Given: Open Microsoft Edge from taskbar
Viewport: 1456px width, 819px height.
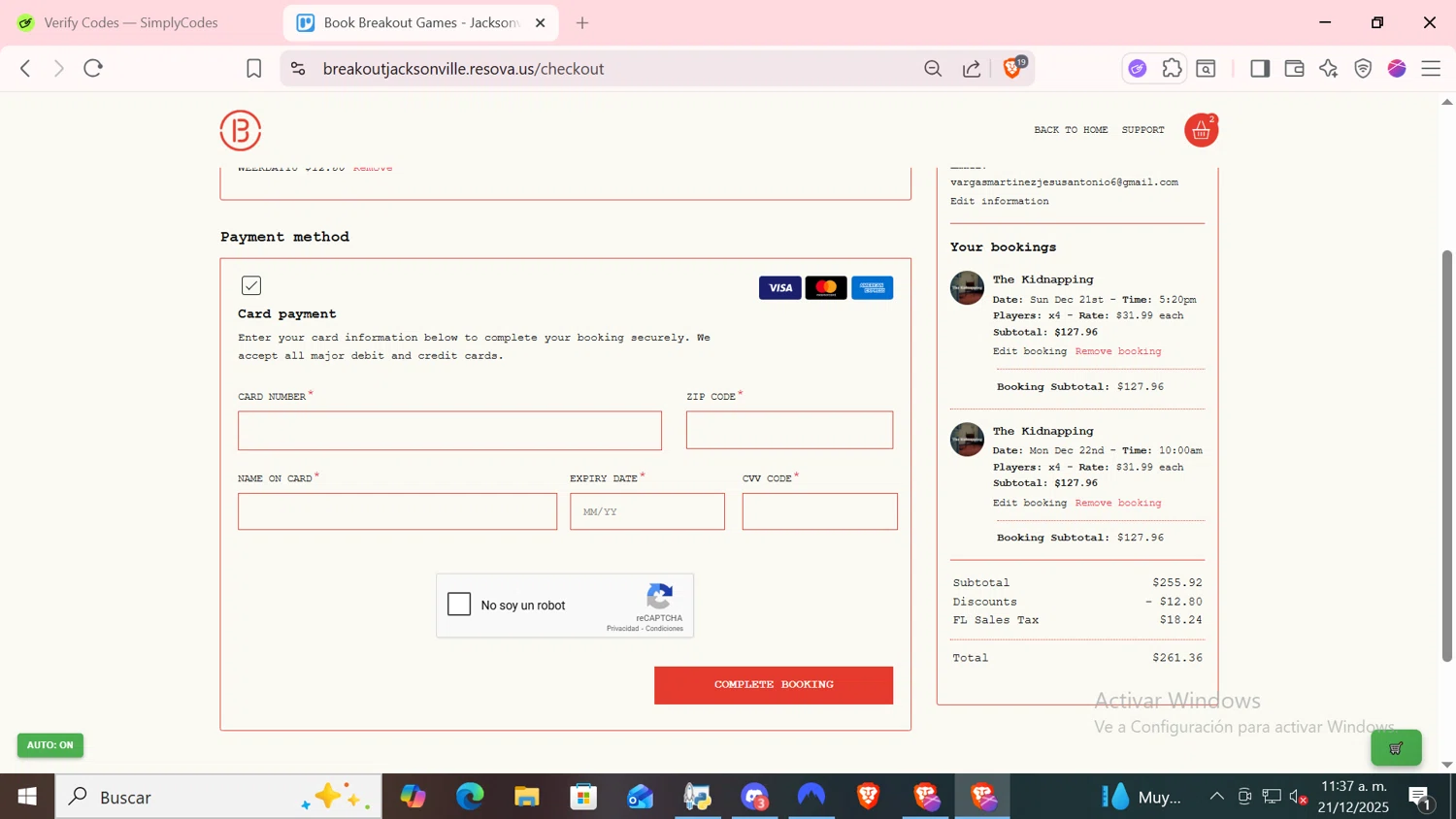Looking at the screenshot, I should click(470, 797).
